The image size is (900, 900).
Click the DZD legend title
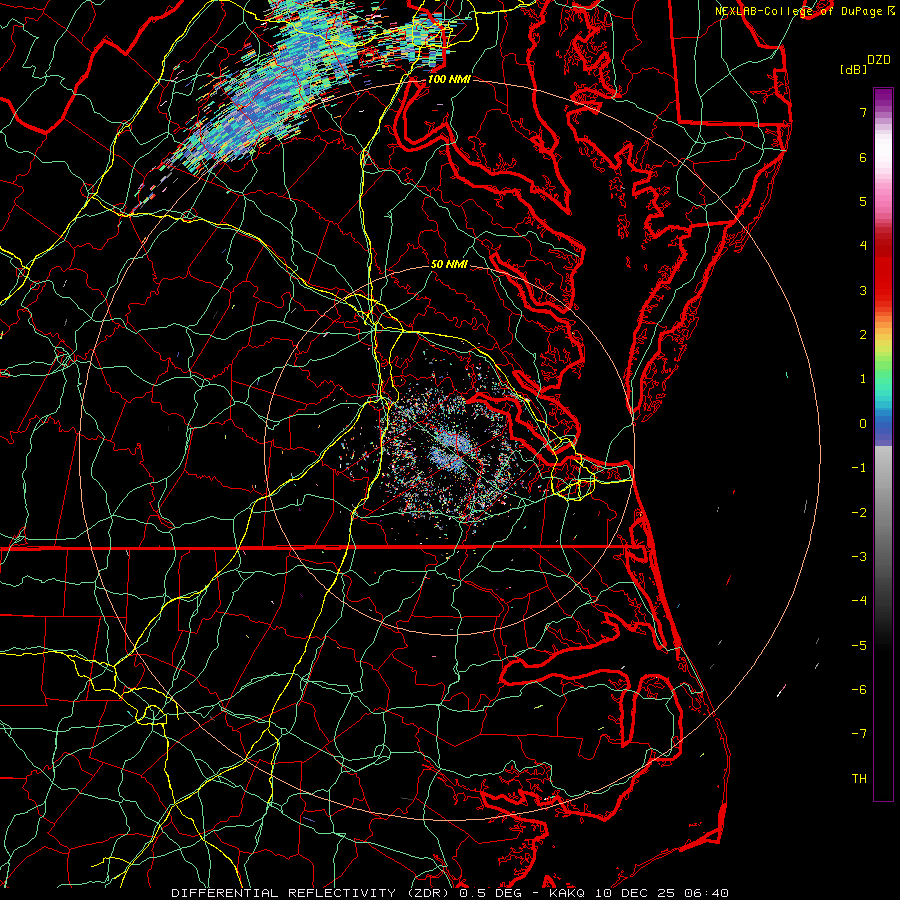tap(879, 60)
